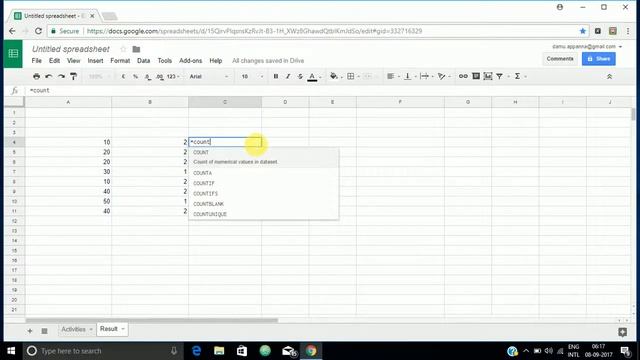The image size is (640, 360).
Task: Star the Untitled spreadsheet
Action: coord(123,49)
